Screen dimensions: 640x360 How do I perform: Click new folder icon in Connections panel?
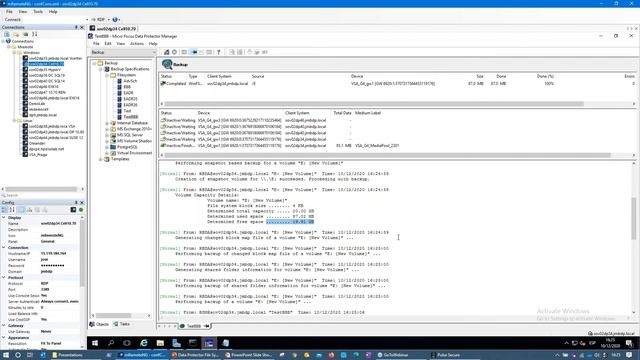click(x=16, y=34)
